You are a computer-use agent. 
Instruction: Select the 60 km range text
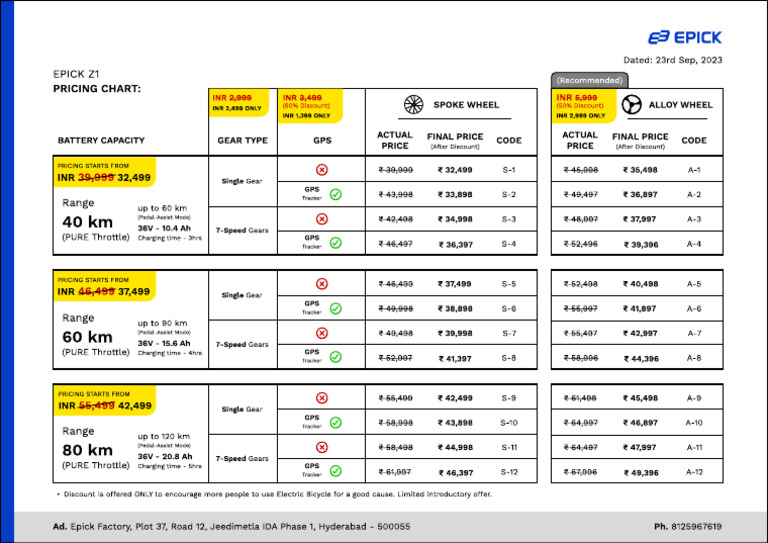click(x=88, y=337)
